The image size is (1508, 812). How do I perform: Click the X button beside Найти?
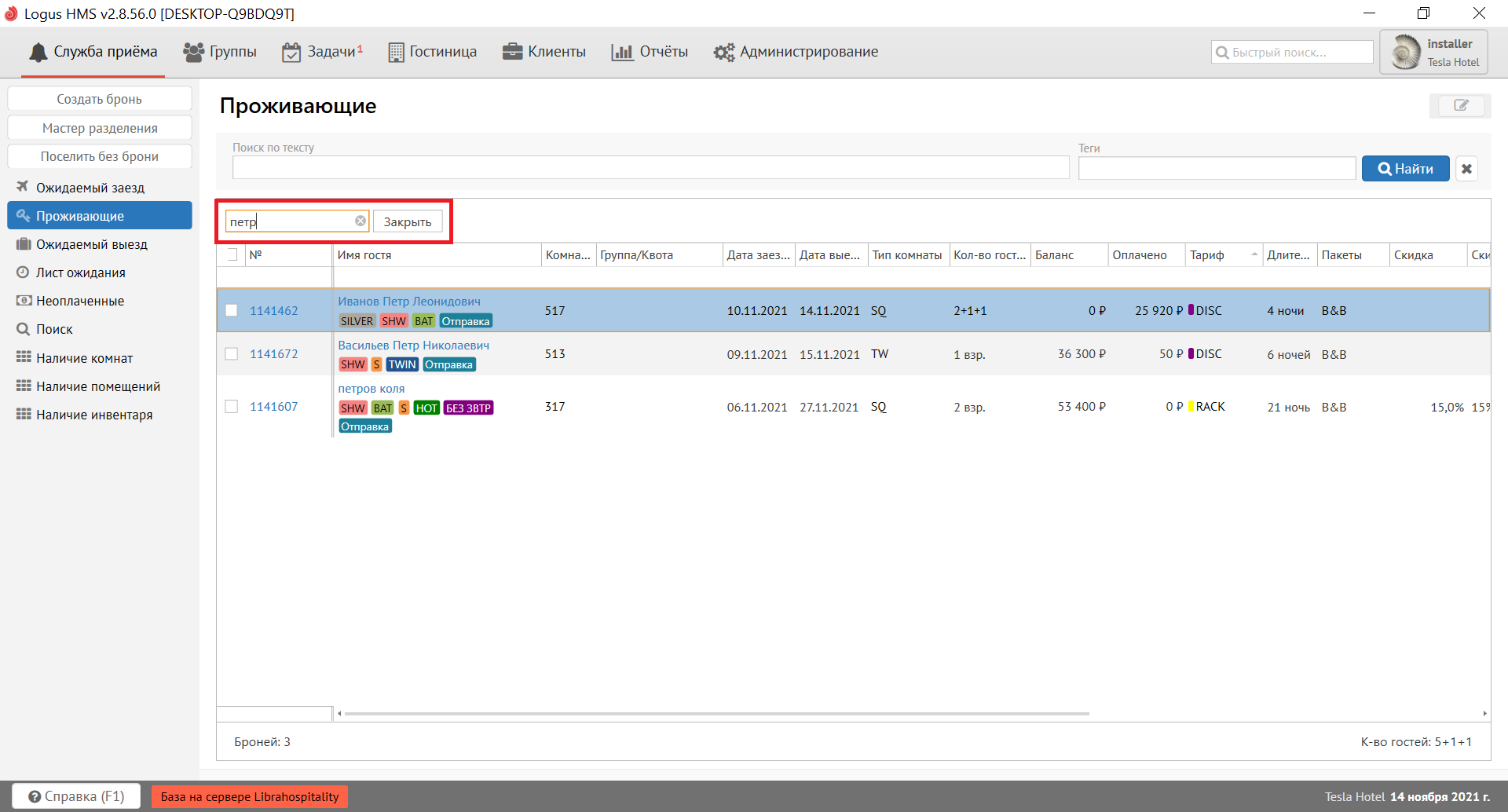coord(1466,169)
